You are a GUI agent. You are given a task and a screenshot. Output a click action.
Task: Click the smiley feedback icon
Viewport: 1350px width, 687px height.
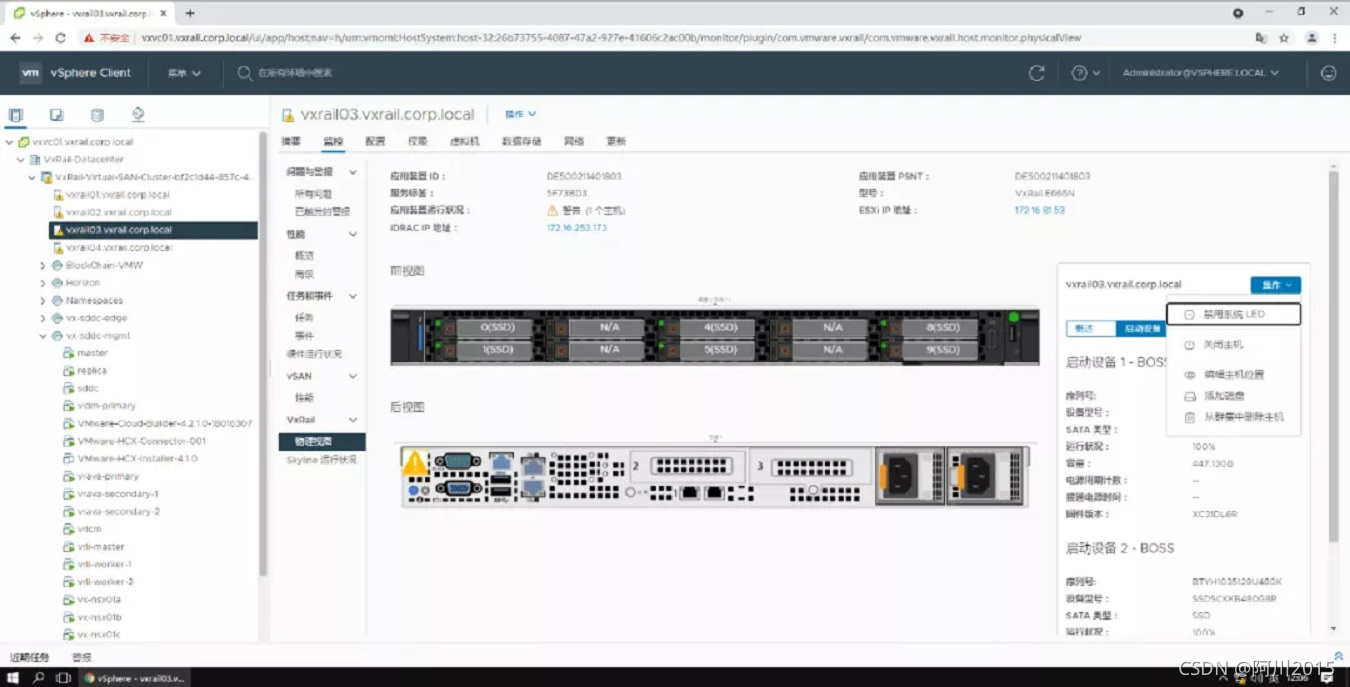point(1328,73)
